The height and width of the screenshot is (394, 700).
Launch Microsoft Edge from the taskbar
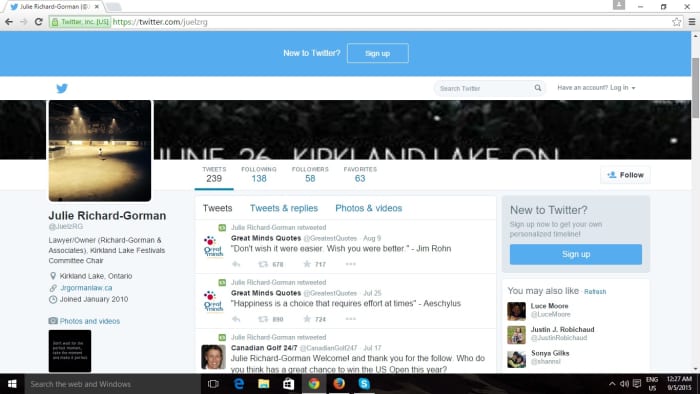(239, 384)
